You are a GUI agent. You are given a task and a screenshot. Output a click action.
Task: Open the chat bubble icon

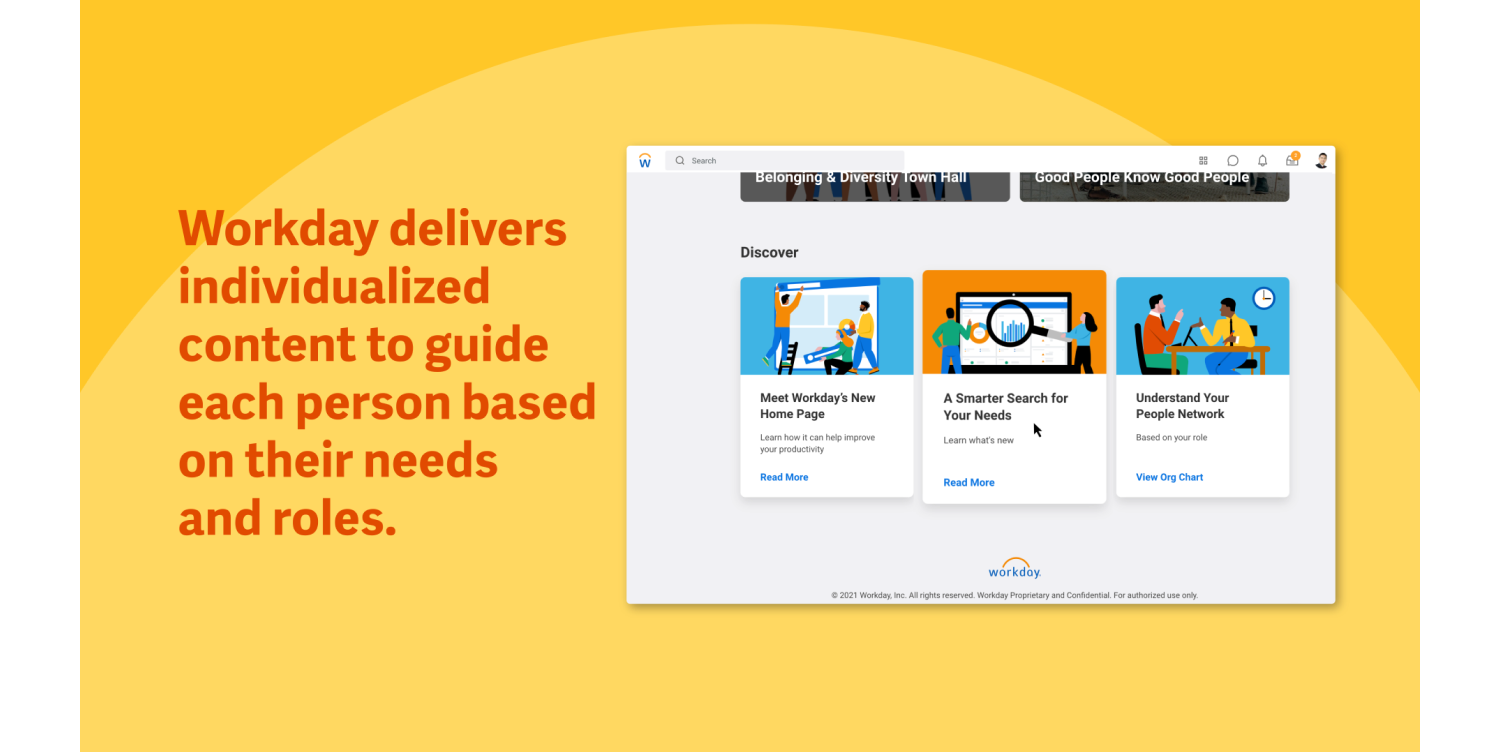click(1233, 160)
